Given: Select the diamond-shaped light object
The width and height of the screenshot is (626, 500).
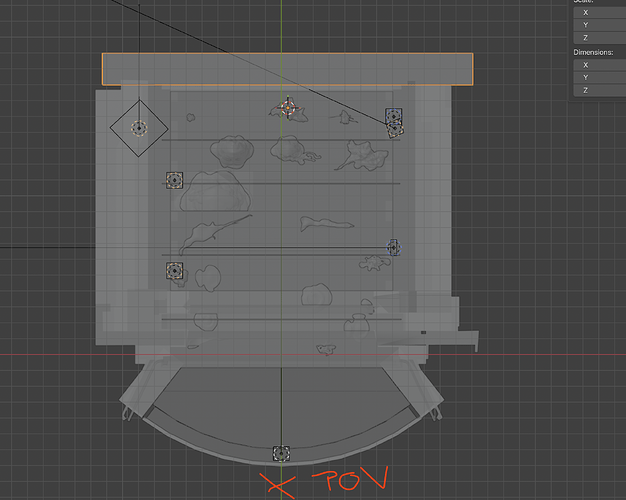Looking at the screenshot, I should (139, 128).
